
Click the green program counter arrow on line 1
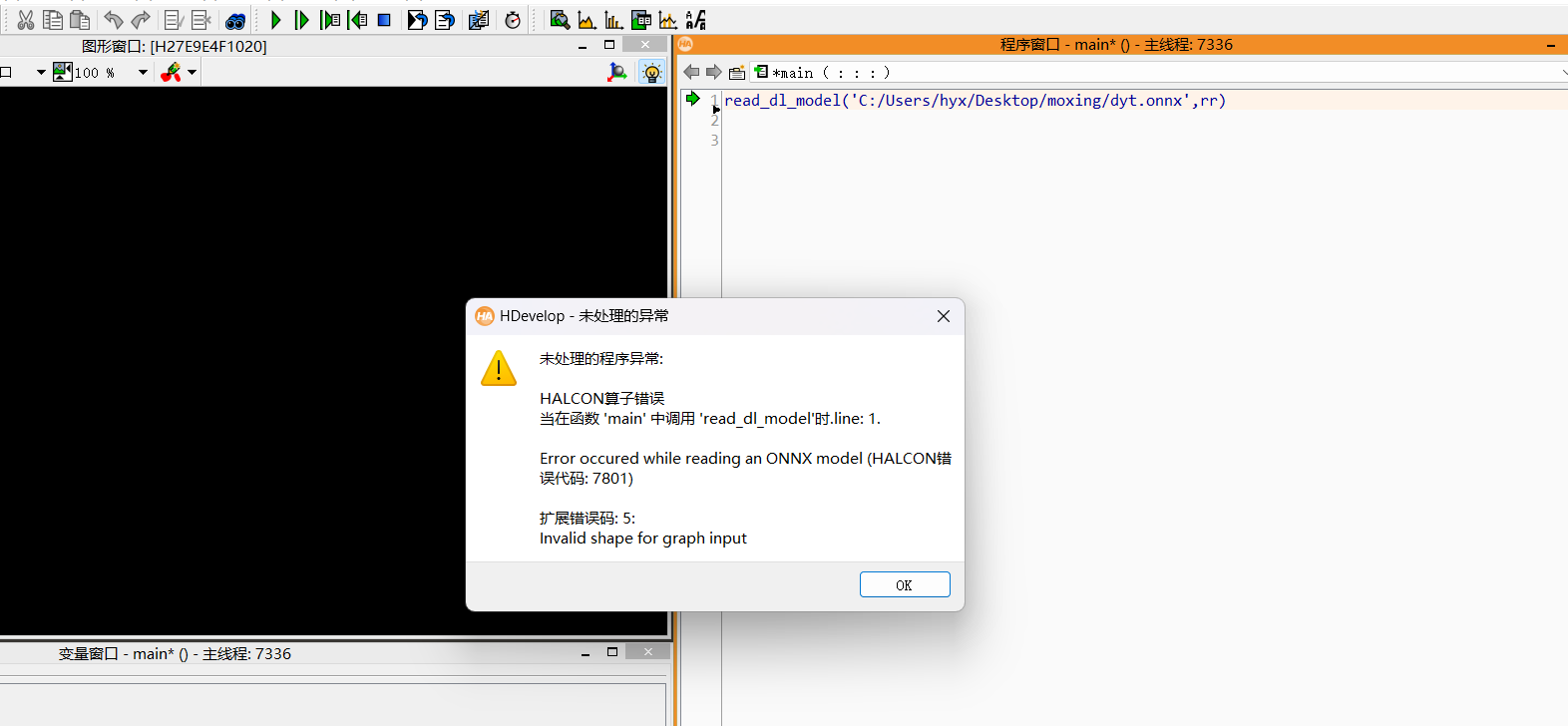click(692, 99)
